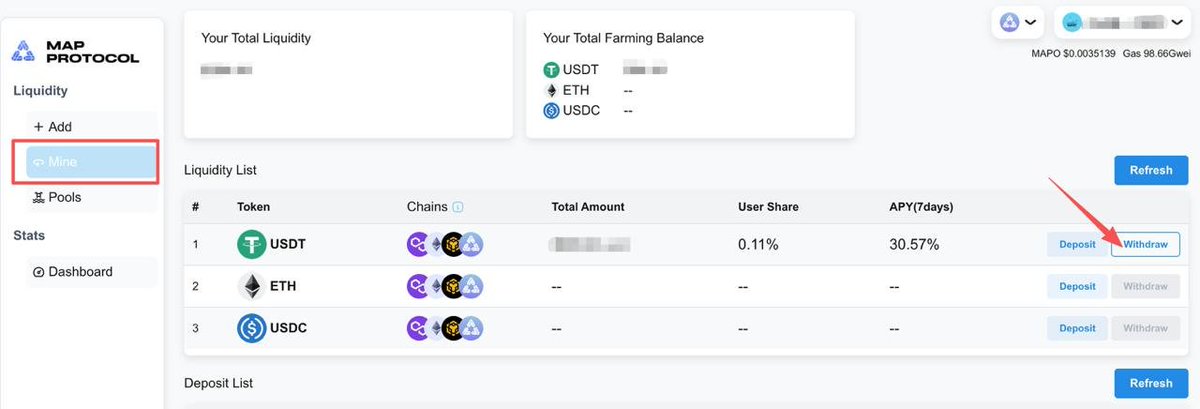Image resolution: width=1200 pixels, height=409 pixels.
Task: Deposit into the USDC pool
Action: point(1077,328)
